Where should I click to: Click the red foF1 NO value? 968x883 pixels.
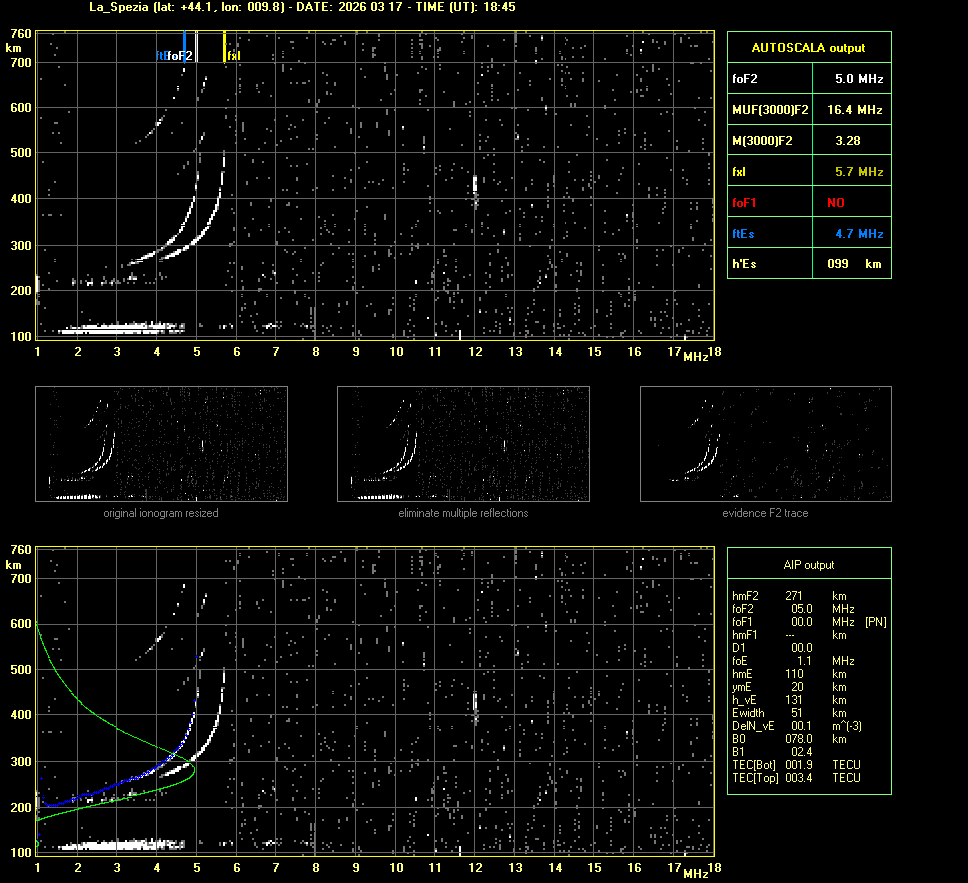pyautogui.click(x=836, y=203)
